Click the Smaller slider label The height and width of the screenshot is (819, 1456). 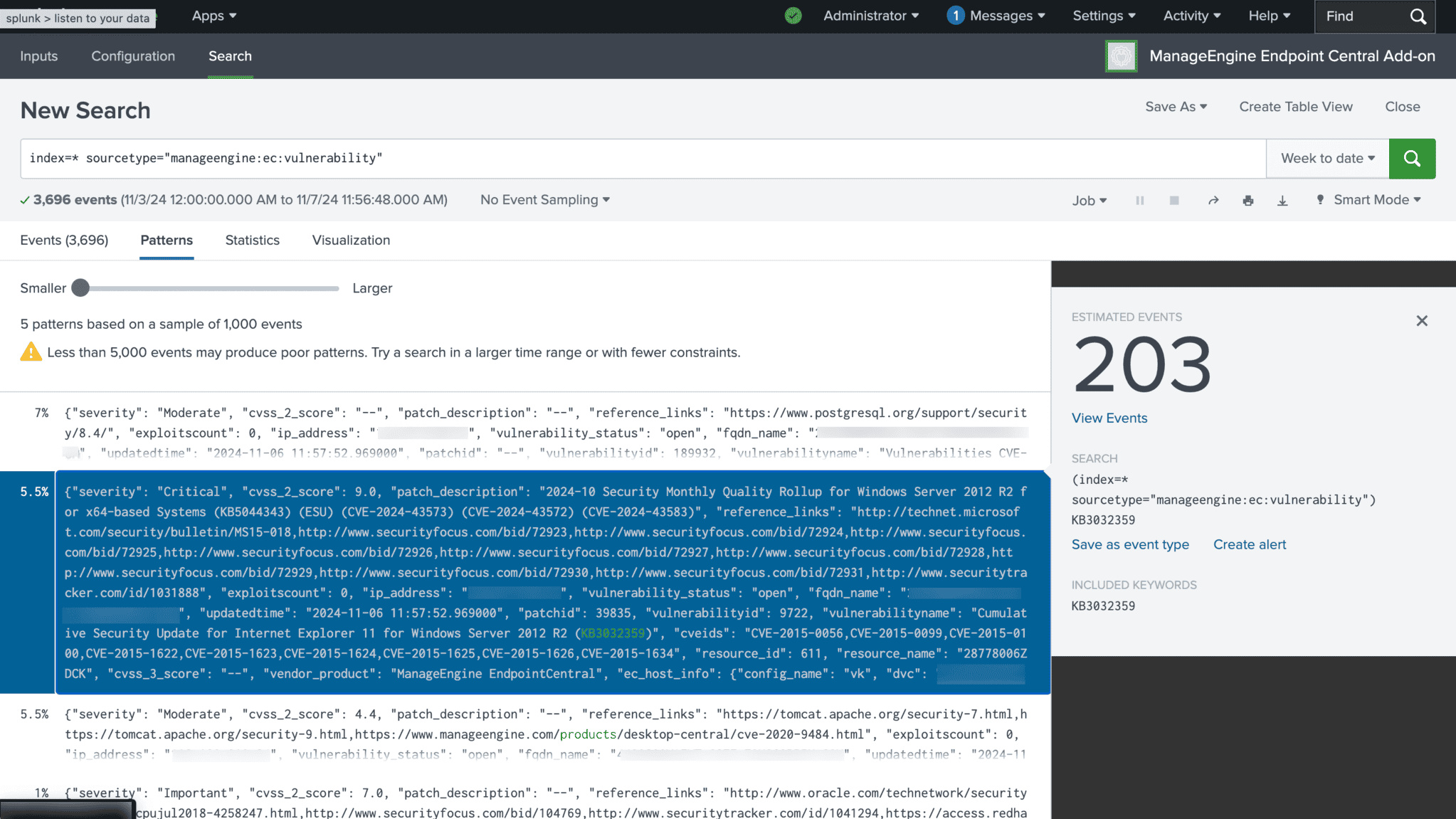coord(43,288)
